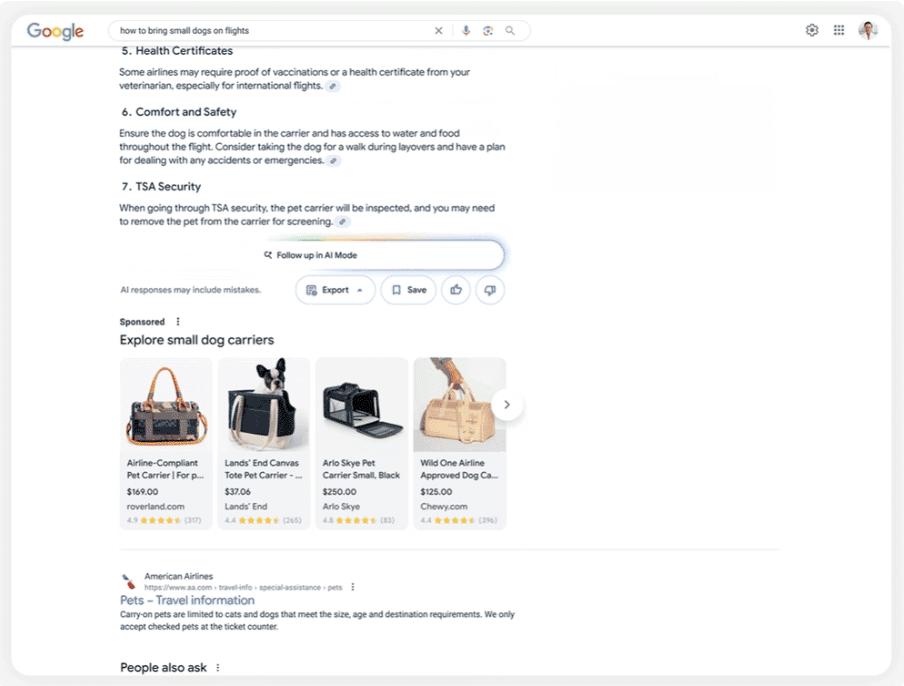Clear the search box with the X icon

[438, 31]
